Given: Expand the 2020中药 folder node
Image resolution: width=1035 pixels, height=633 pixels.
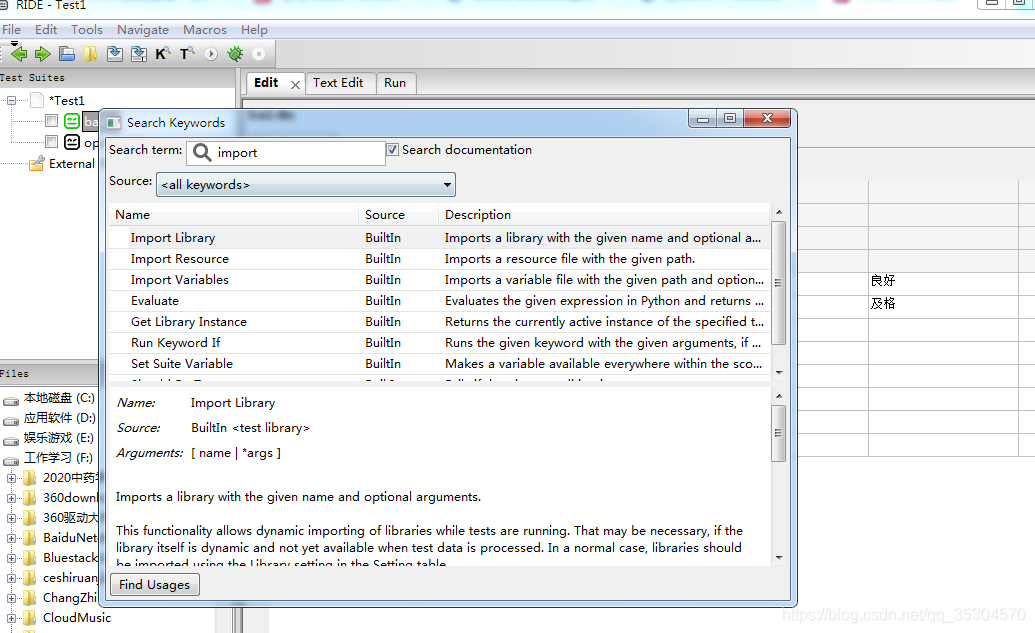Looking at the screenshot, I should 11,479.
